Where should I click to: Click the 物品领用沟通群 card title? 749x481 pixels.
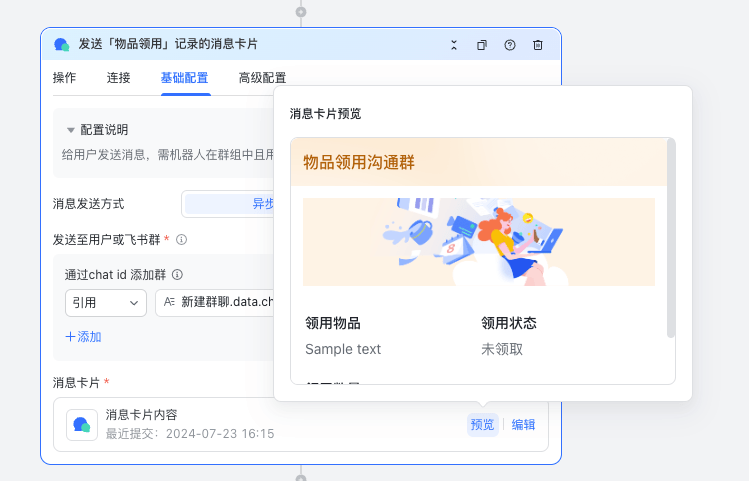coord(359,162)
